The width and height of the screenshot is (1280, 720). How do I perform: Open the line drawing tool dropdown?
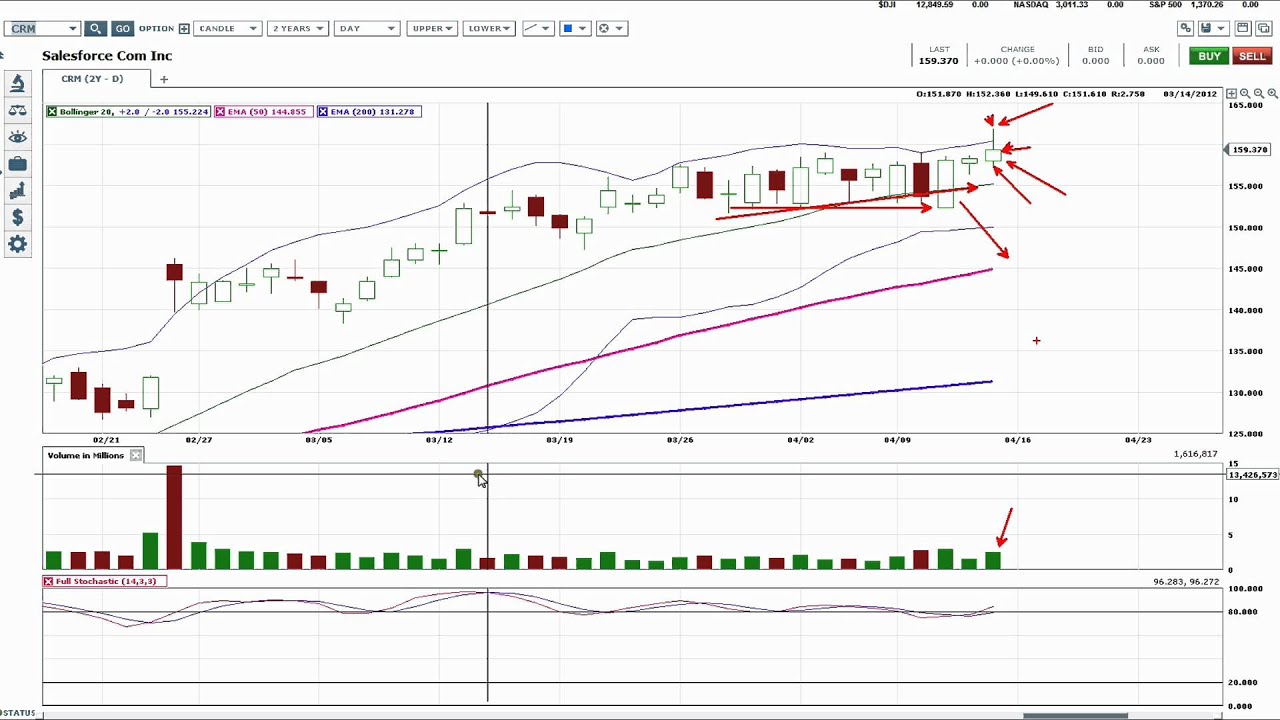536,28
